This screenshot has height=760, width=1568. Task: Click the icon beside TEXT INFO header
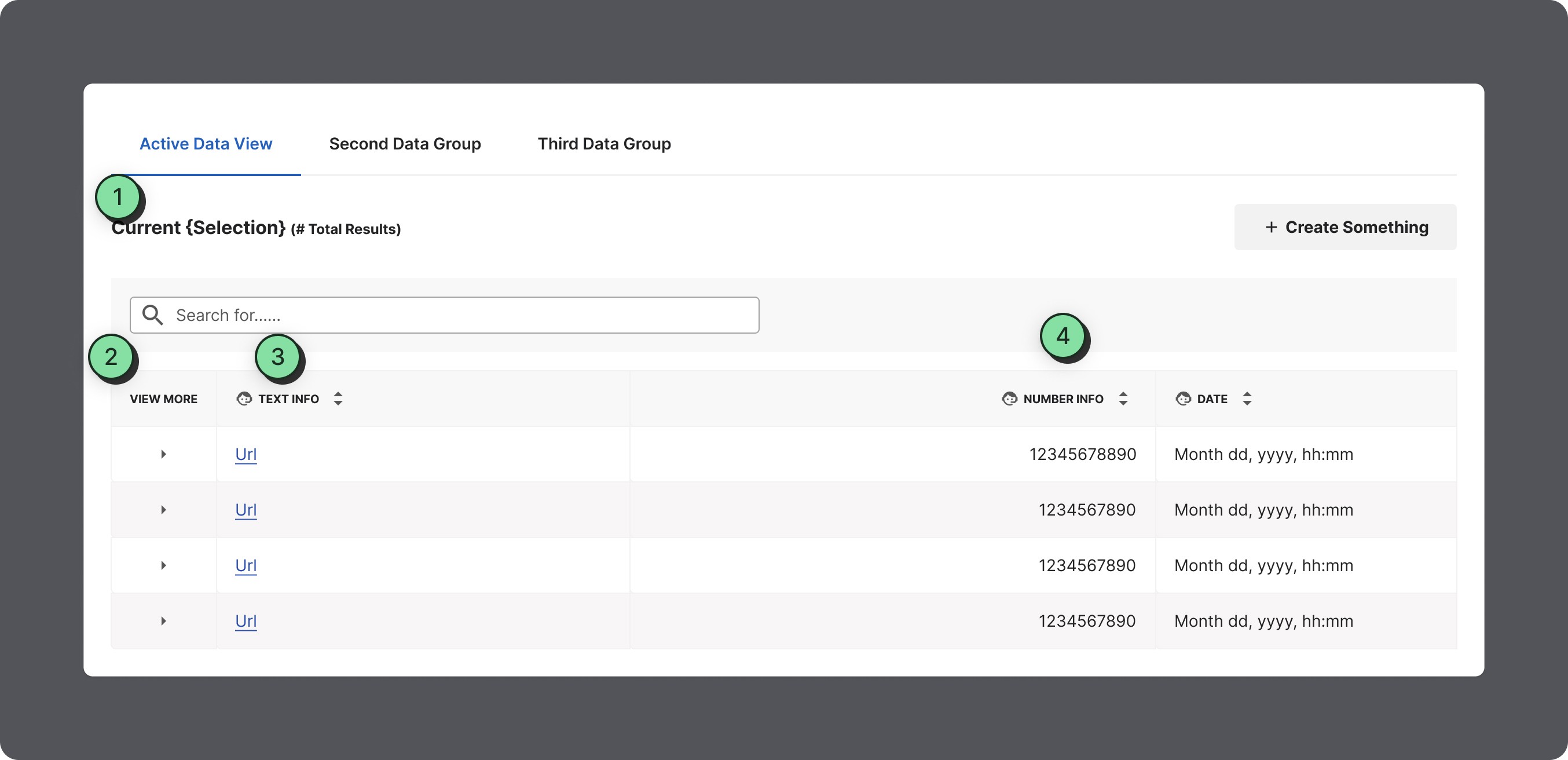tap(244, 399)
